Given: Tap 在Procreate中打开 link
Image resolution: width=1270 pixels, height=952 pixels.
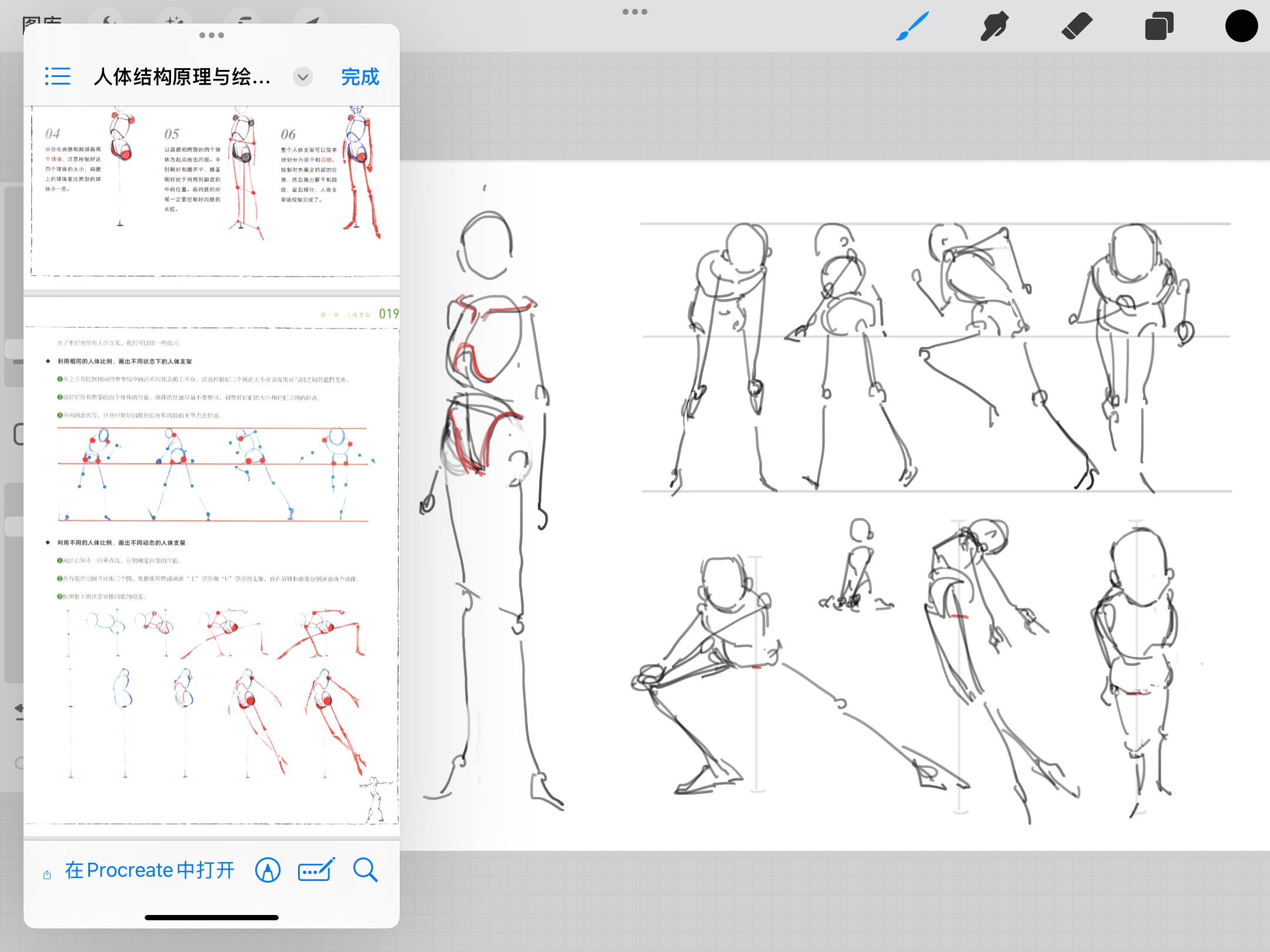Looking at the screenshot, I should 149,870.
